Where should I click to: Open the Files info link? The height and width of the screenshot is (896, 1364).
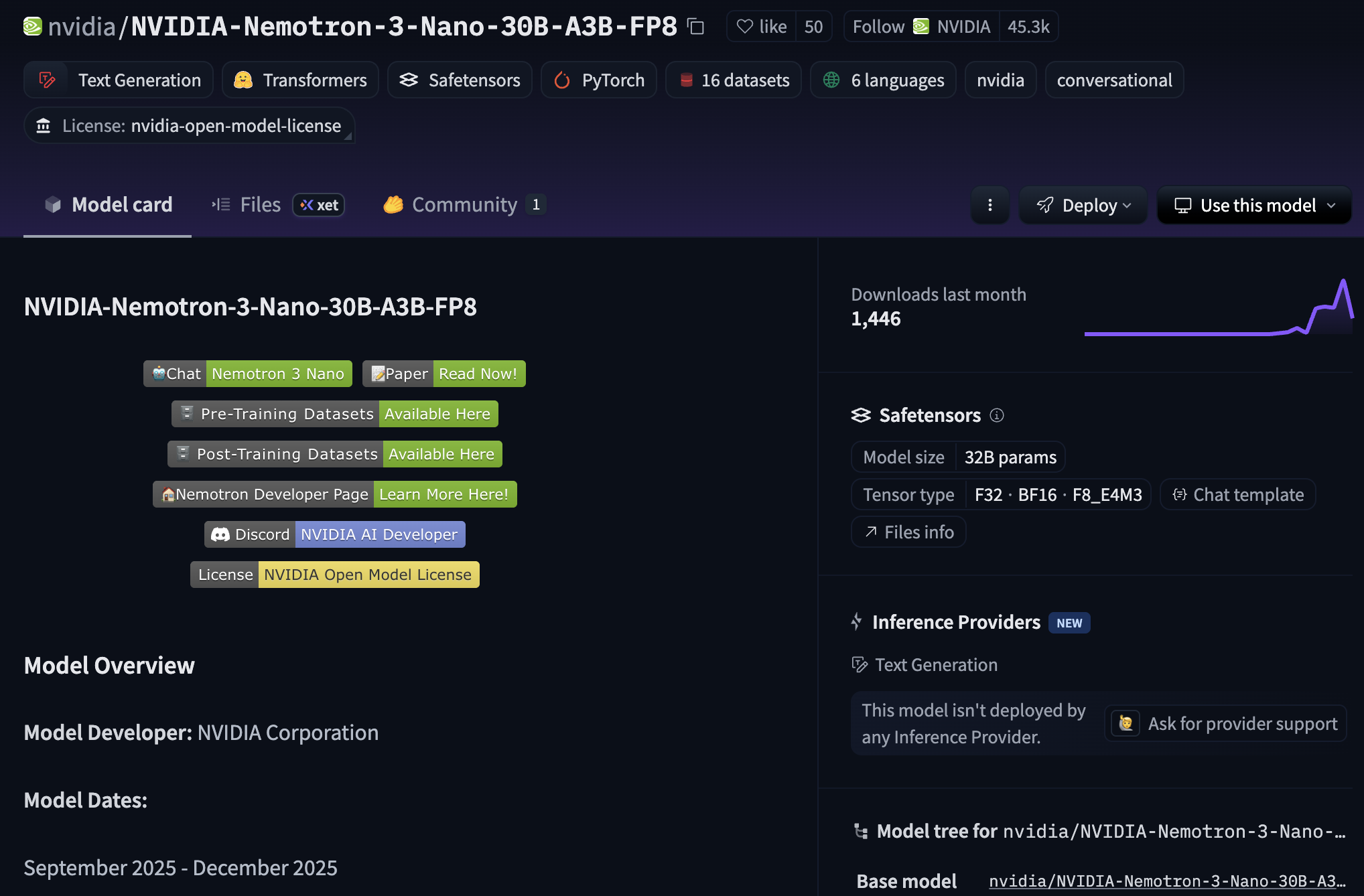click(908, 532)
